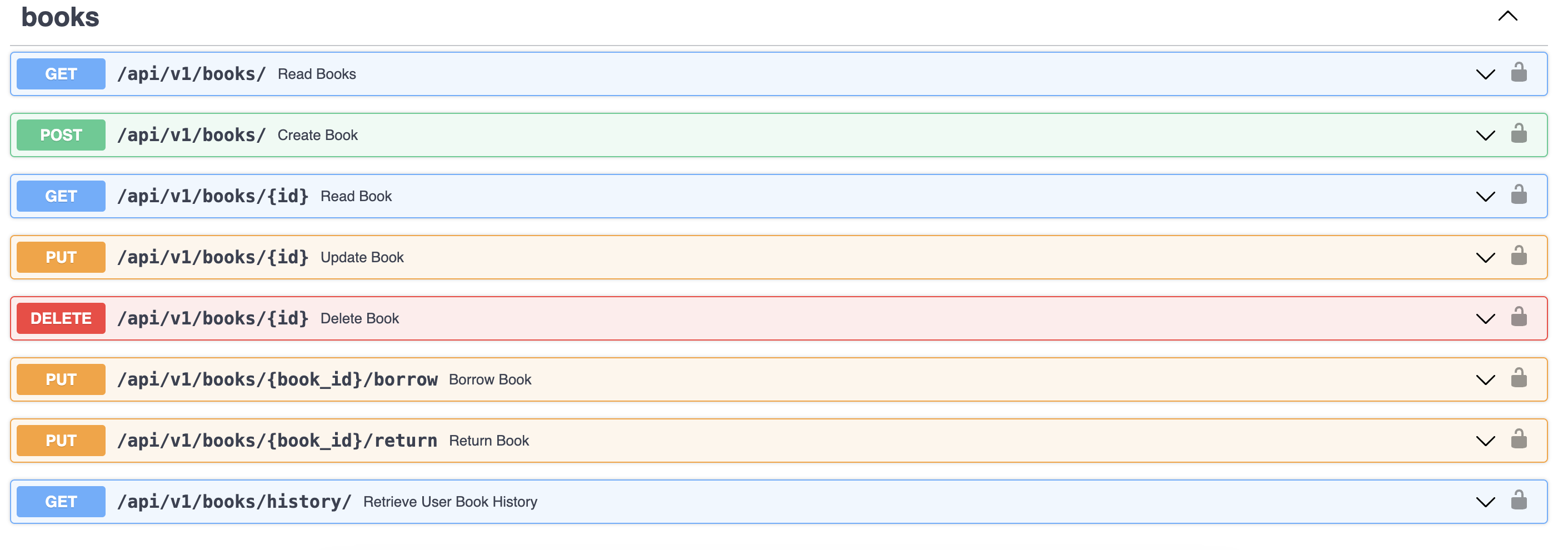
Task: Click GET button for Read Books
Action: coord(61,74)
